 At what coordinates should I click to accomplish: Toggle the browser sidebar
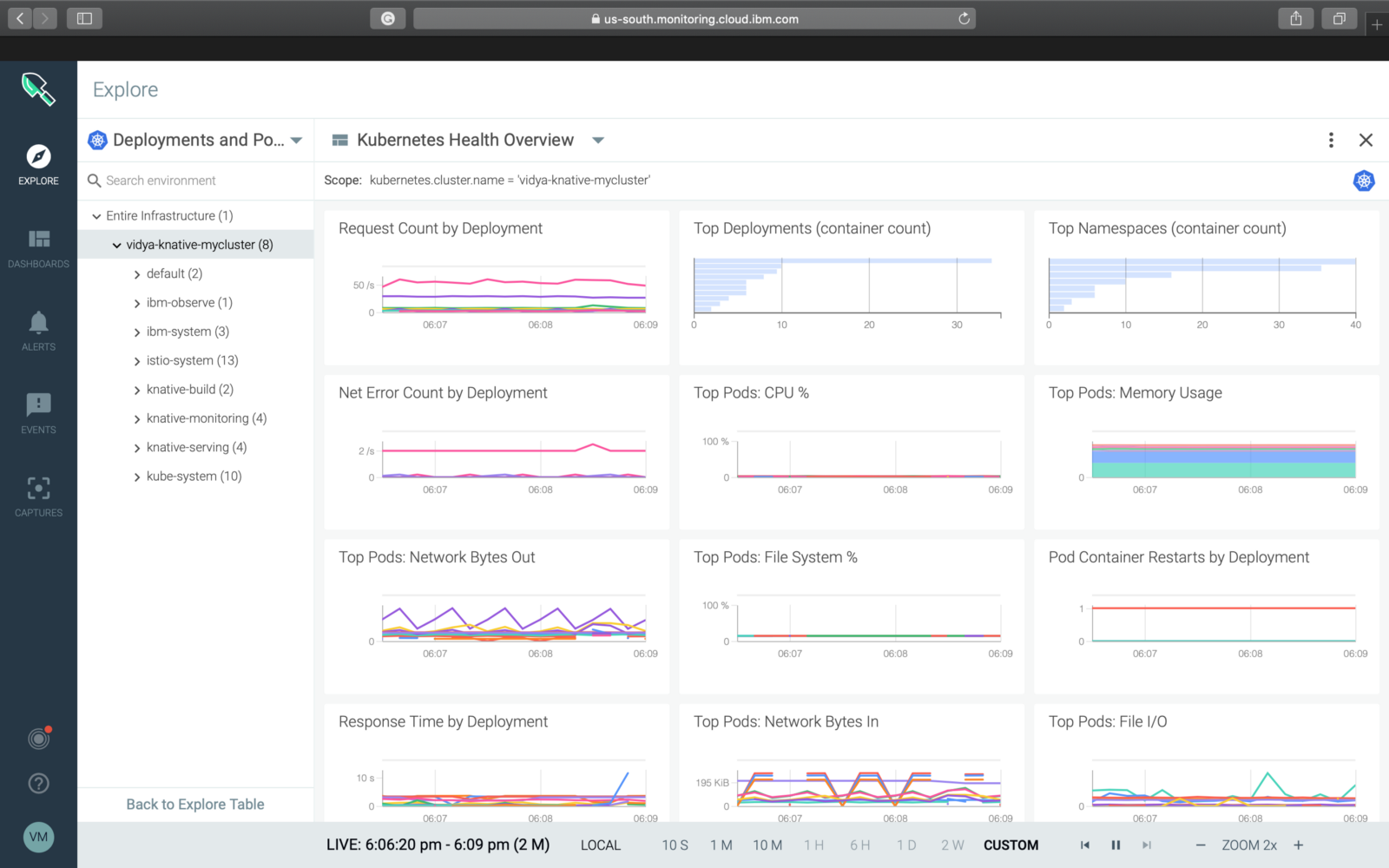point(84,18)
